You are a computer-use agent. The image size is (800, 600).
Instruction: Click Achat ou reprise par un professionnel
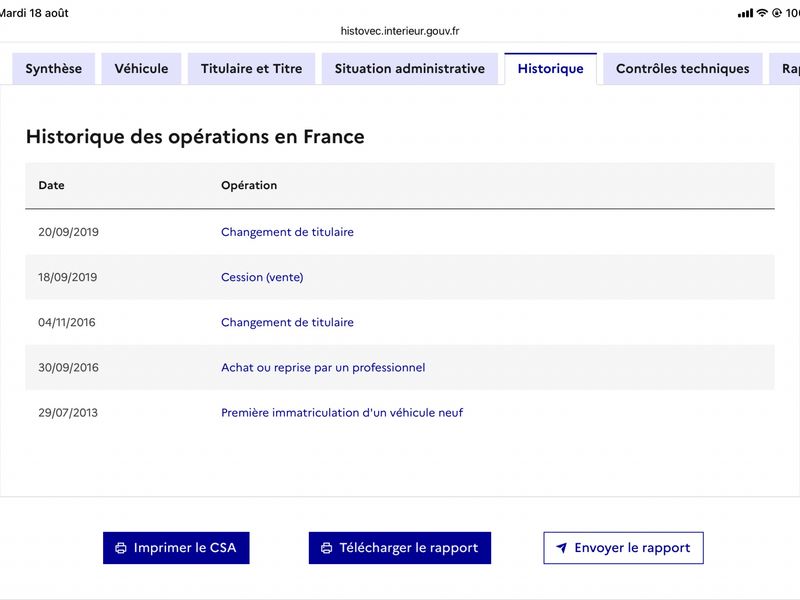tap(323, 367)
